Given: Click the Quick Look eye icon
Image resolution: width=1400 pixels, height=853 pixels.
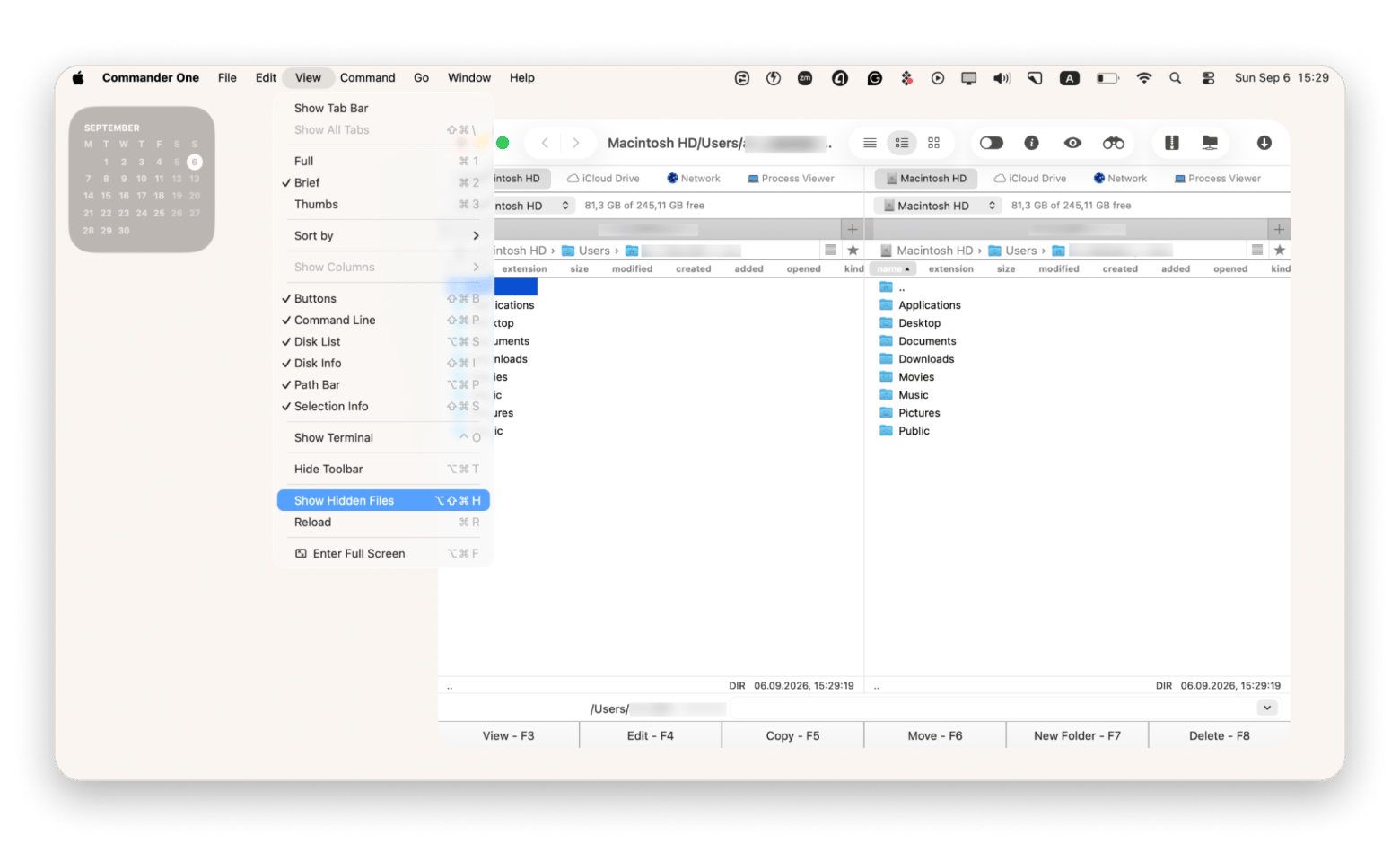Looking at the screenshot, I should (1072, 143).
